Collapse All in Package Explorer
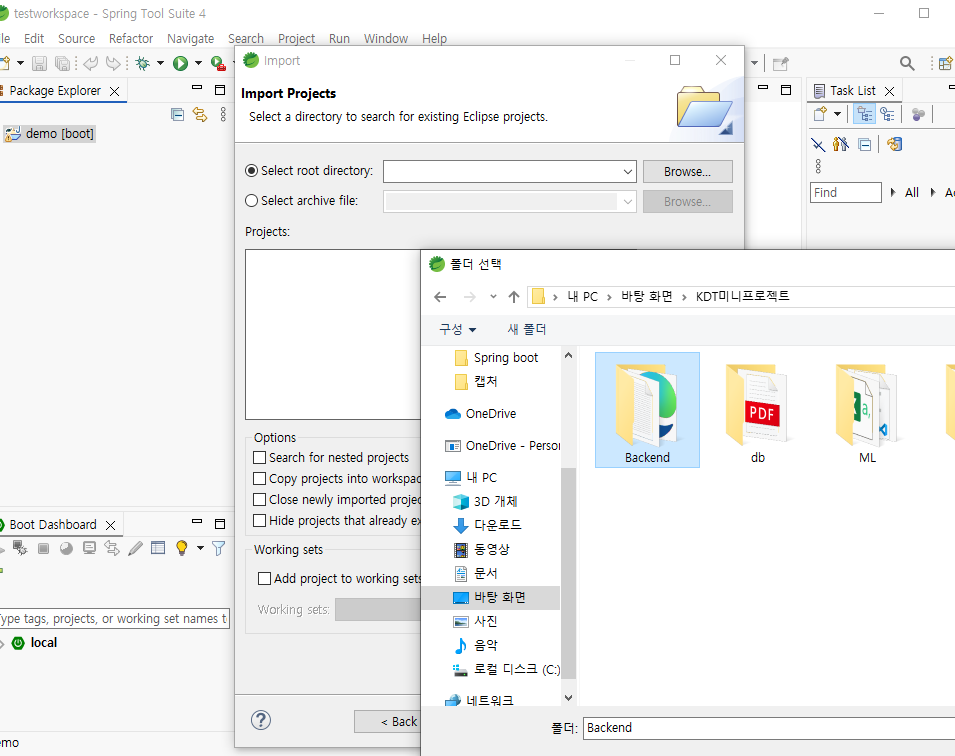 (177, 115)
